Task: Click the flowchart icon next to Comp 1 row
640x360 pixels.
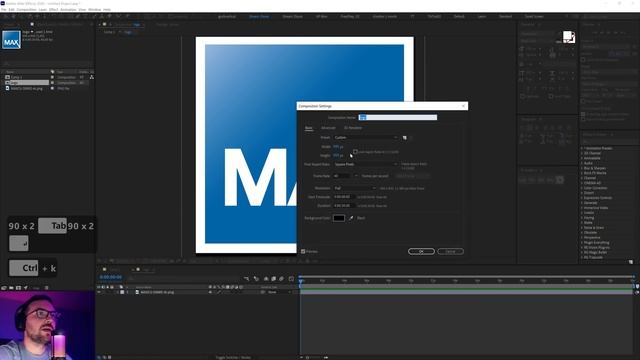Action: (91, 77)
